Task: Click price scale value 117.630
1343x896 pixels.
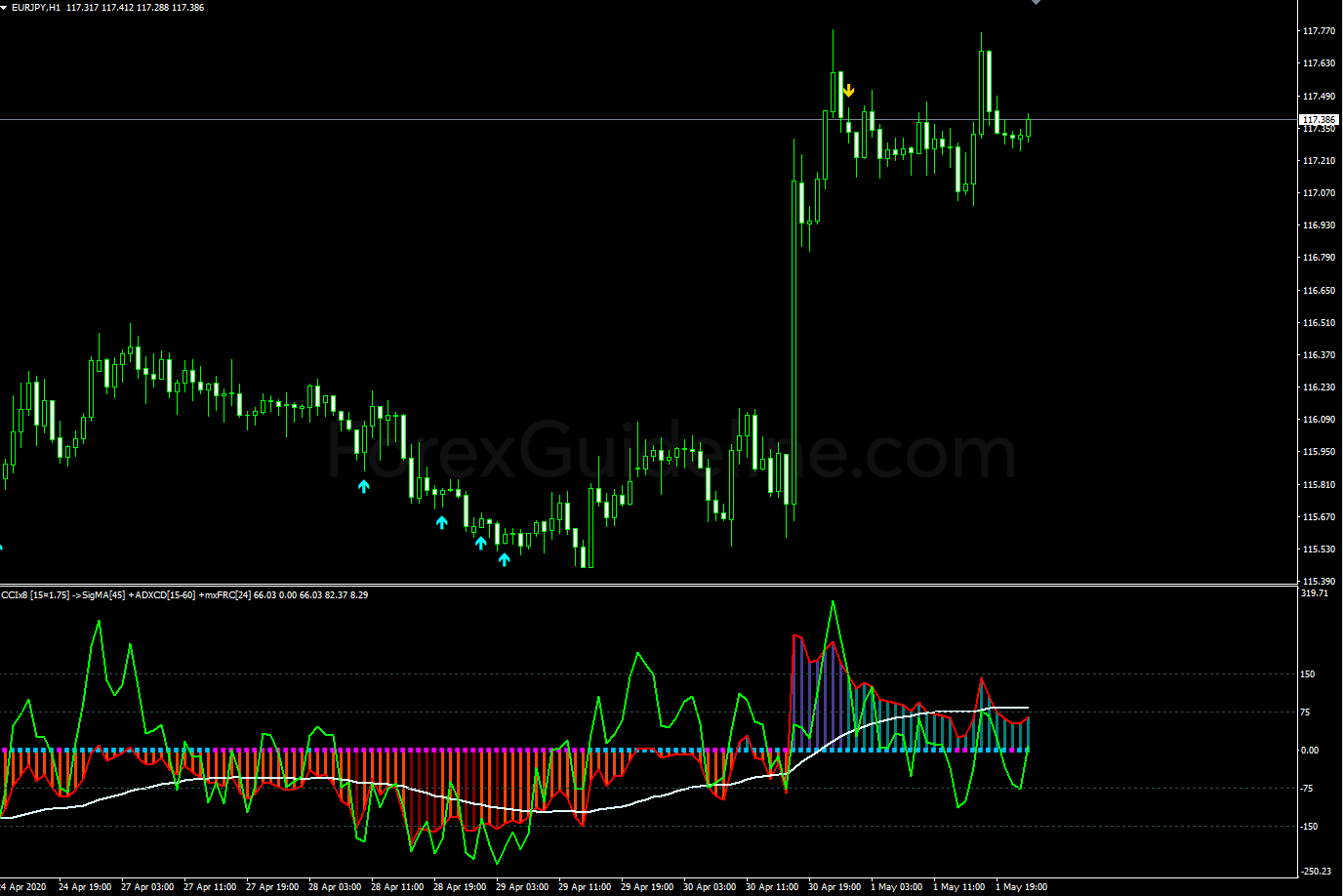Action: [x=1319, y=63]
